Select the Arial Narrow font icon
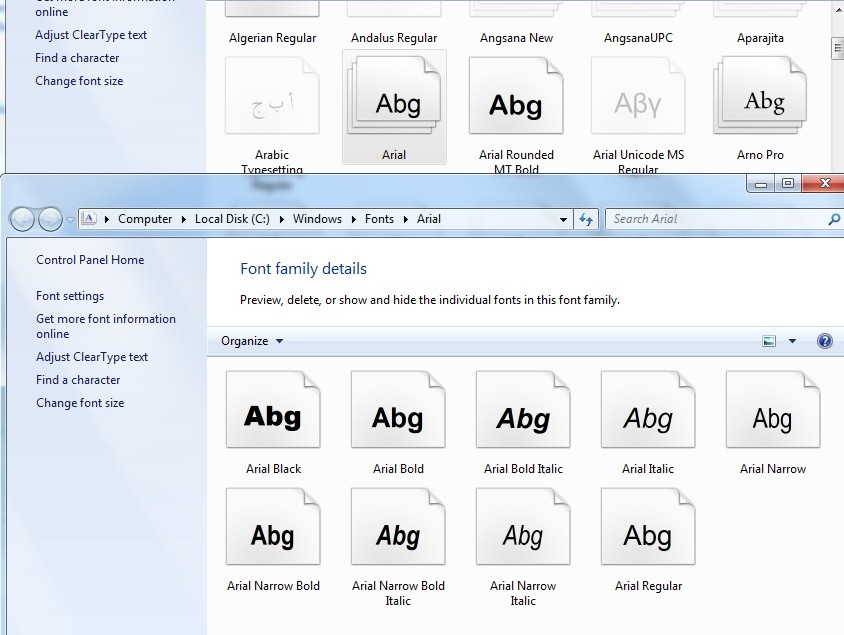The width and height of the screenshot is (844, 635). point(772,410)
